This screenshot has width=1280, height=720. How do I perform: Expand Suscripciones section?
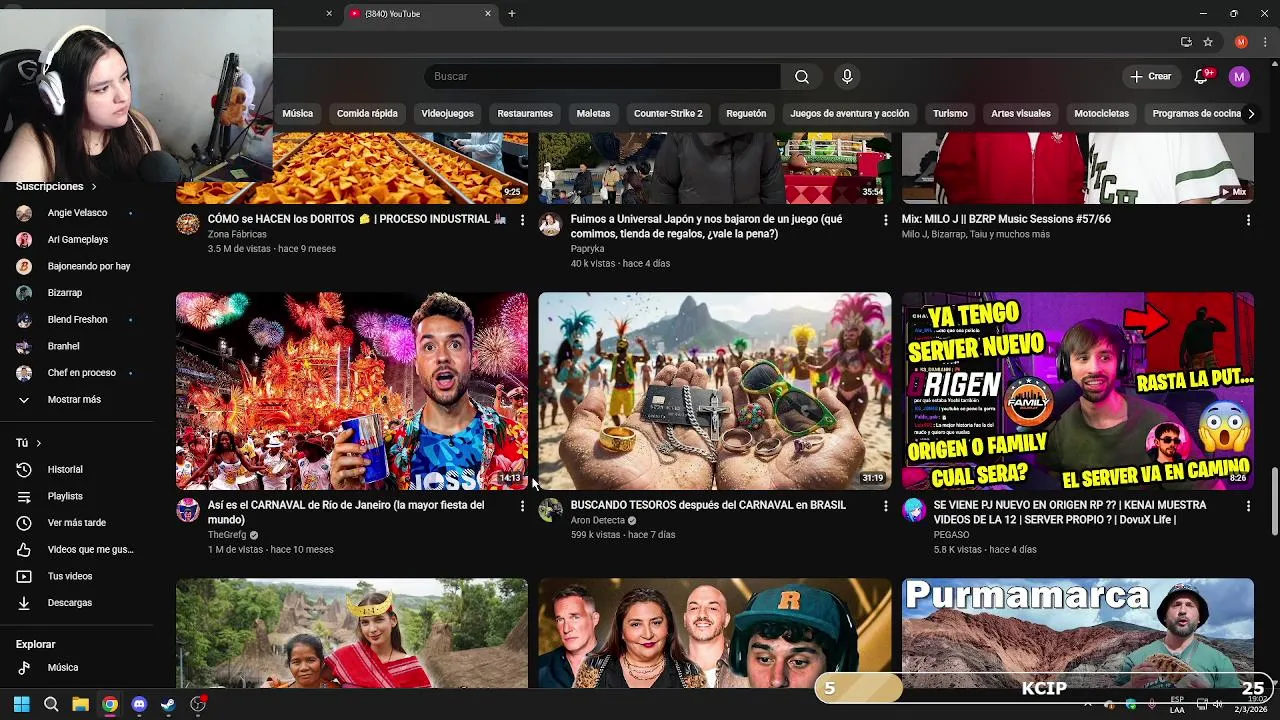click(x=56, y=187)
